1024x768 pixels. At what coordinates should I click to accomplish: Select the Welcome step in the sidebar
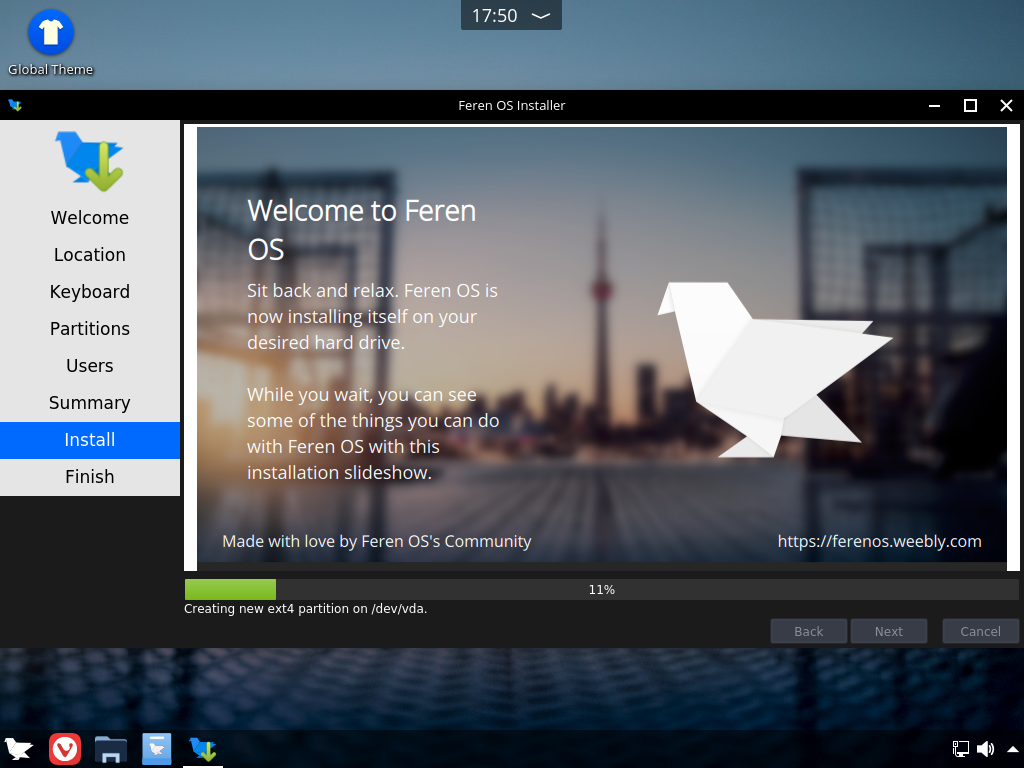click(89, 217)
